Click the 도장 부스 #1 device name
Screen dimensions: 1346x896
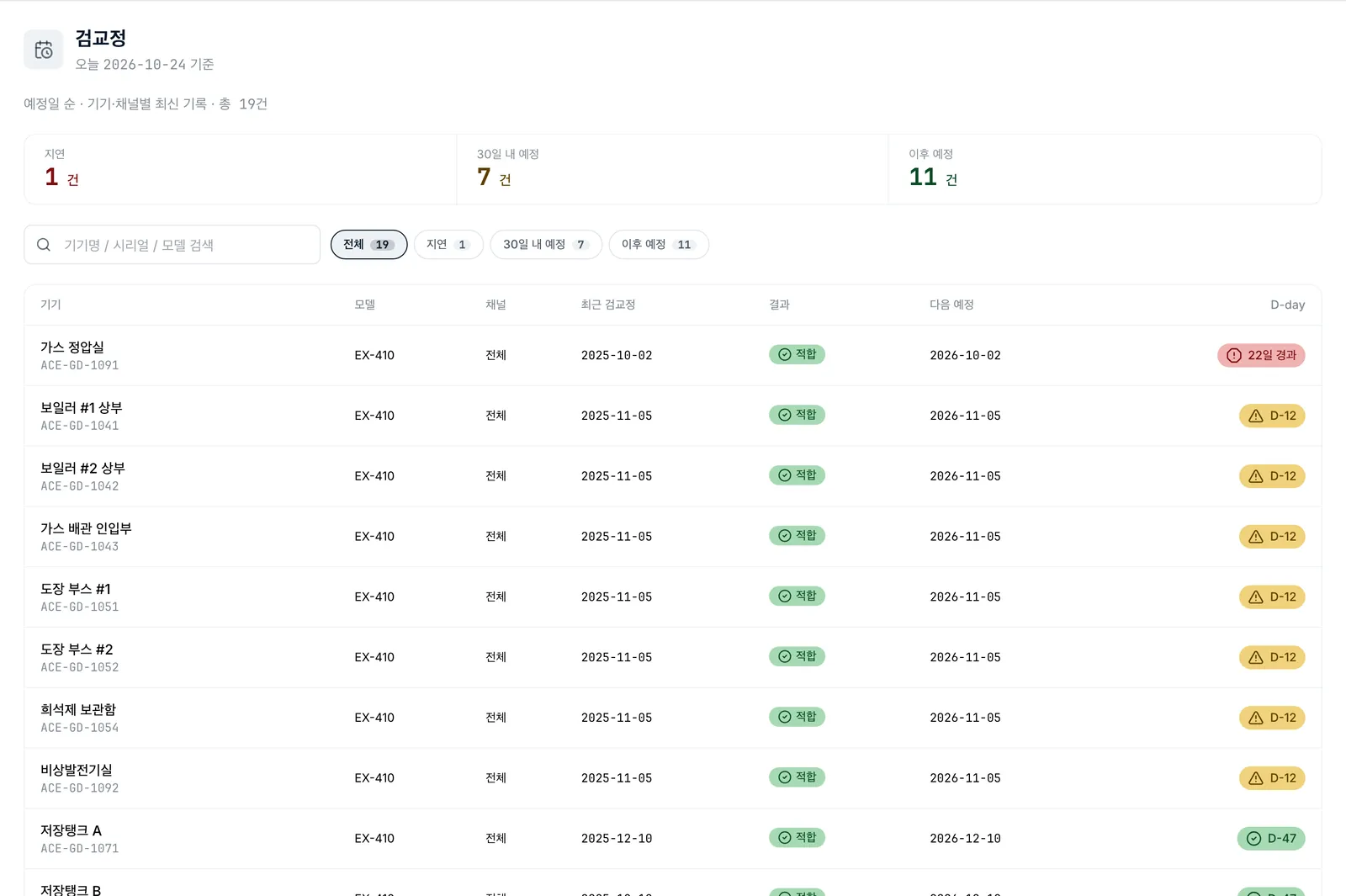pos(76,589)
